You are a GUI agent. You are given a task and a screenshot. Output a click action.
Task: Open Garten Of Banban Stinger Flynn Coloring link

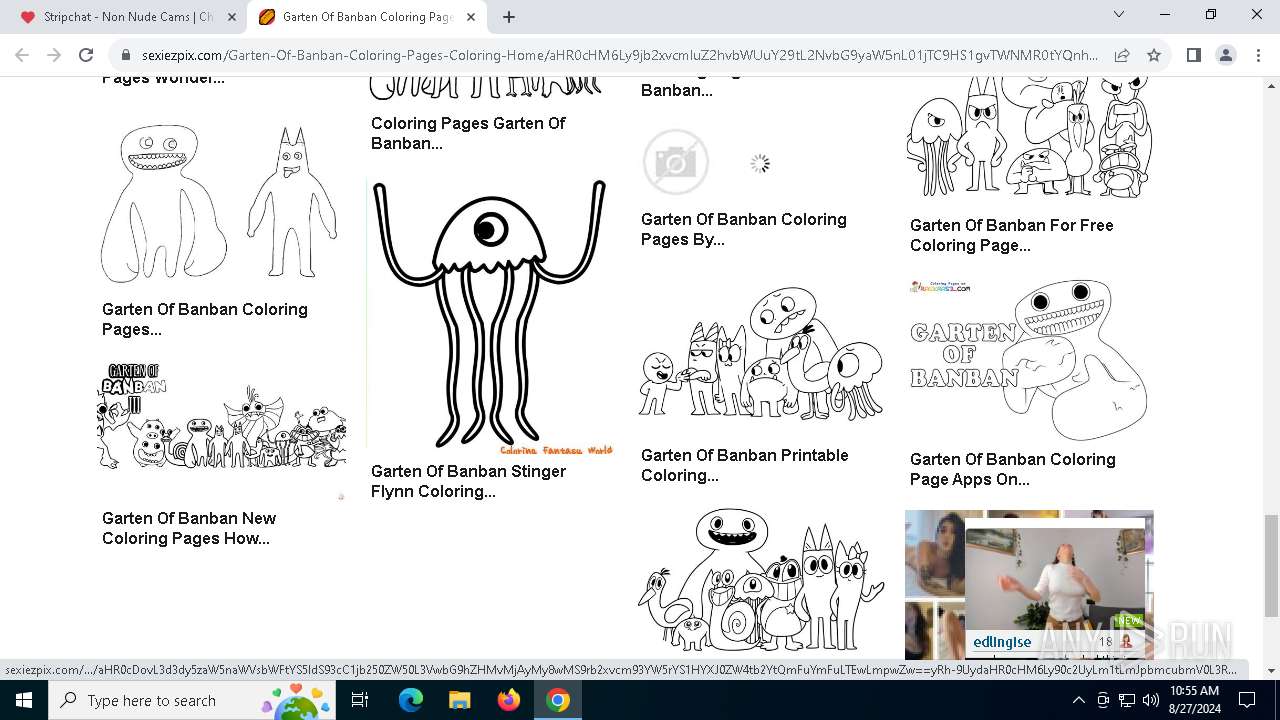tap(468, 481)
